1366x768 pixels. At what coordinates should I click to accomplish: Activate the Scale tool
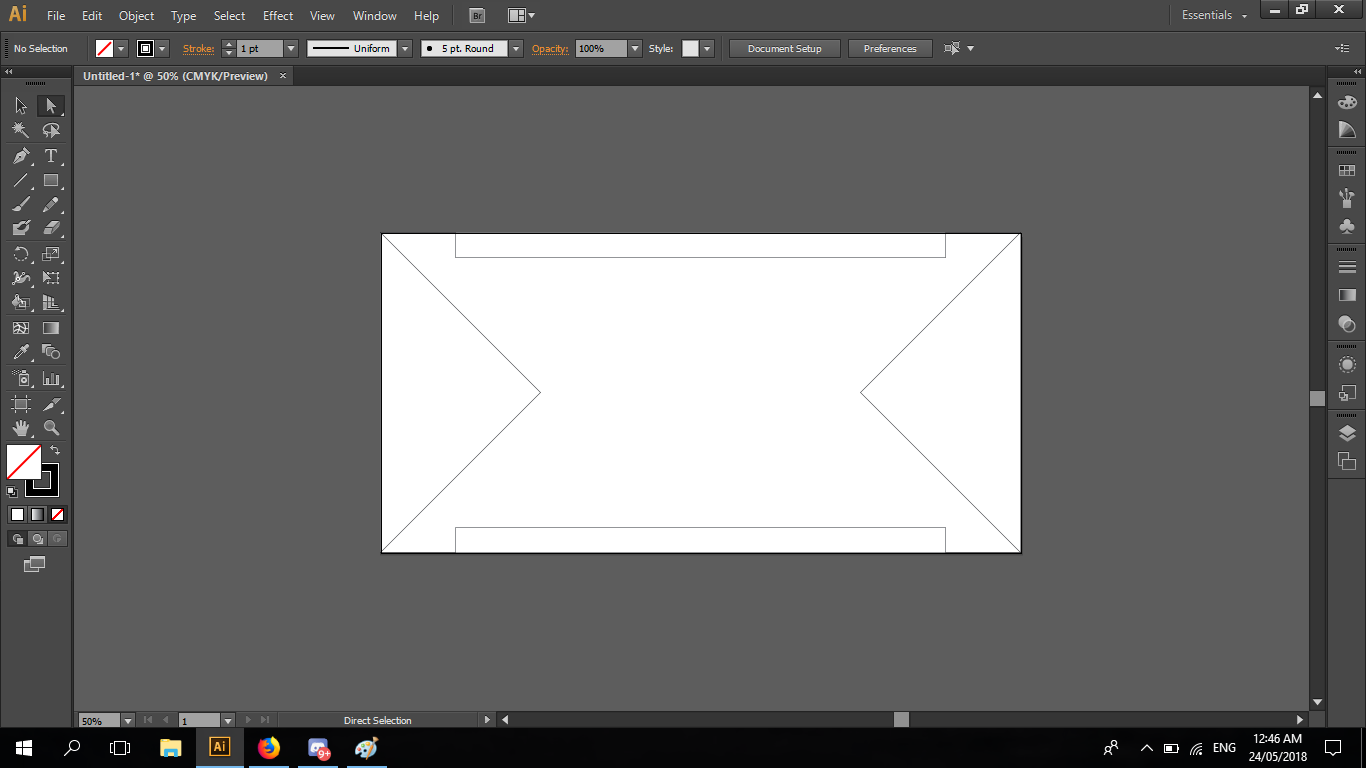coord(51,254)
